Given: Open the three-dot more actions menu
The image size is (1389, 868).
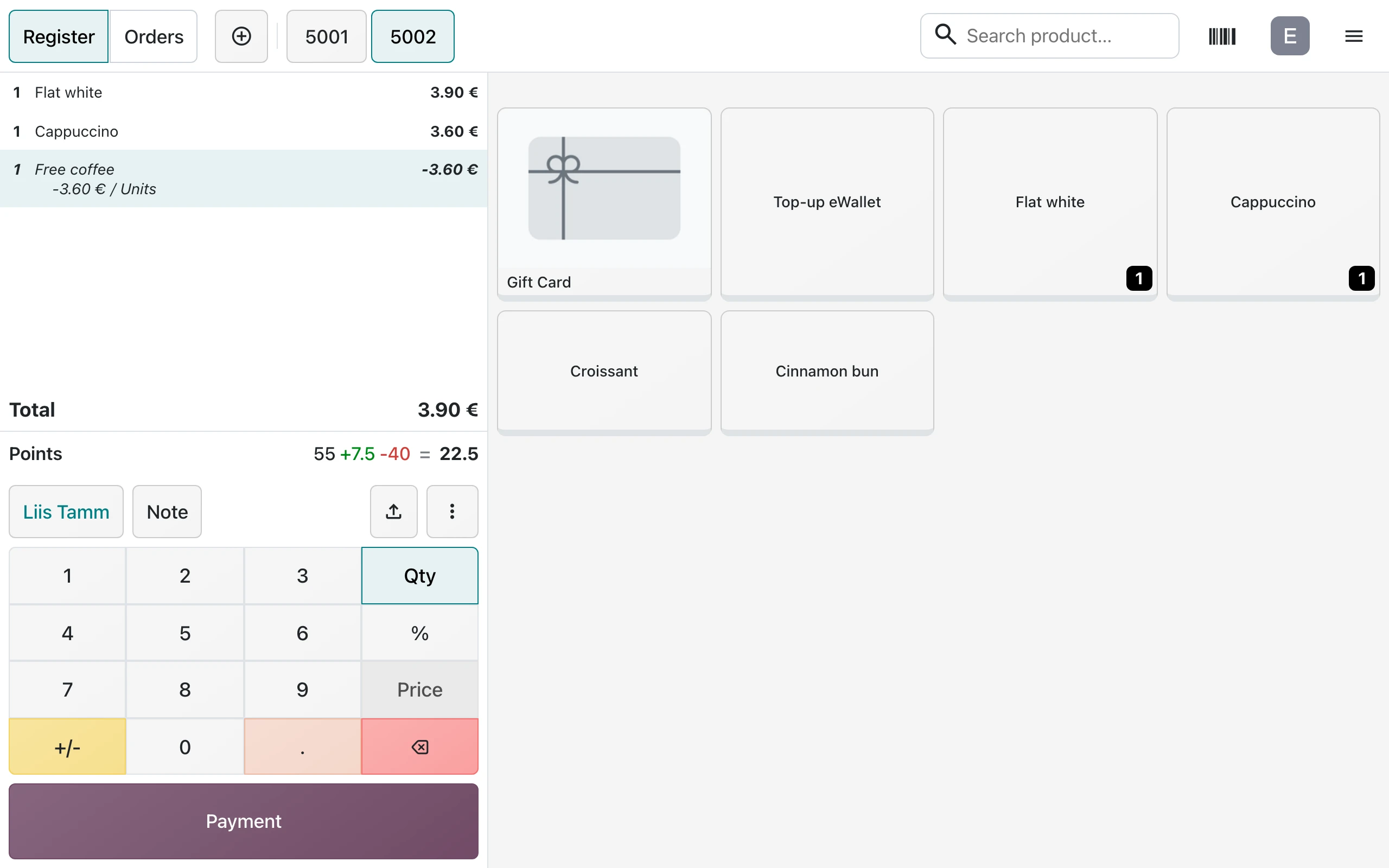Looking at the screenshot, I should [453, 512].
